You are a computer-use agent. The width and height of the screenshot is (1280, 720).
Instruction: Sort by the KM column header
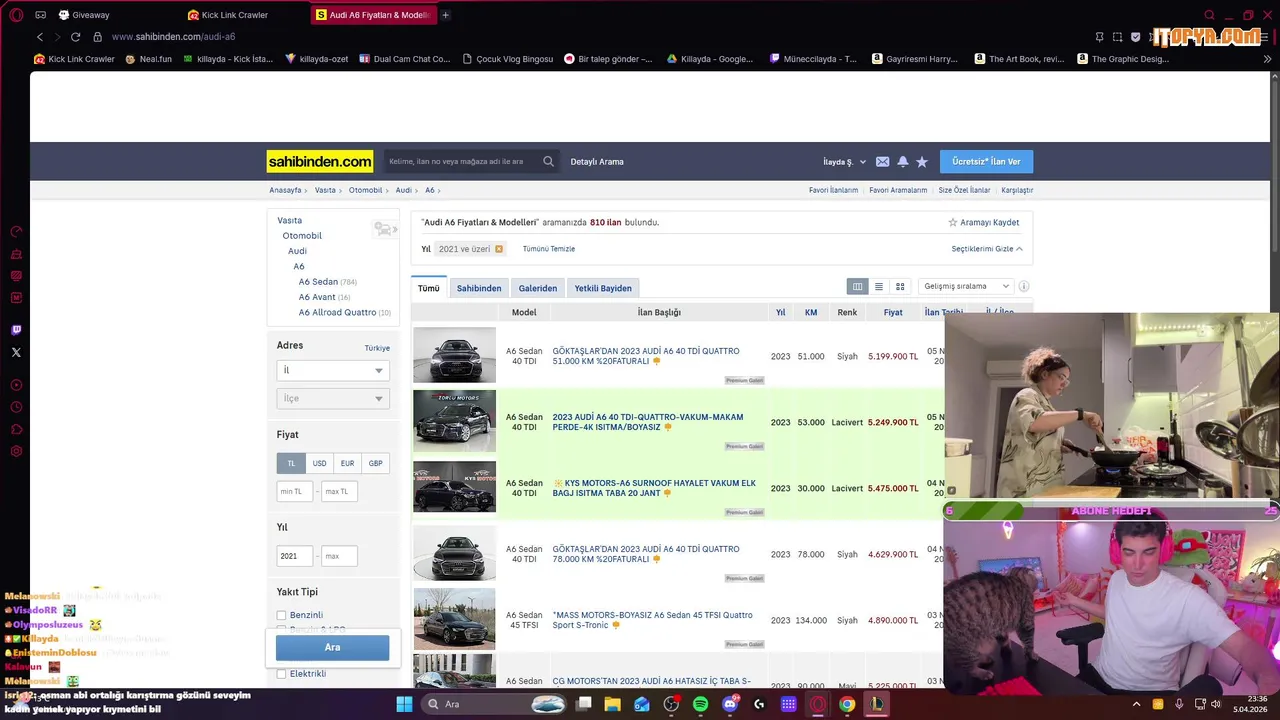(x=811, y=312)
